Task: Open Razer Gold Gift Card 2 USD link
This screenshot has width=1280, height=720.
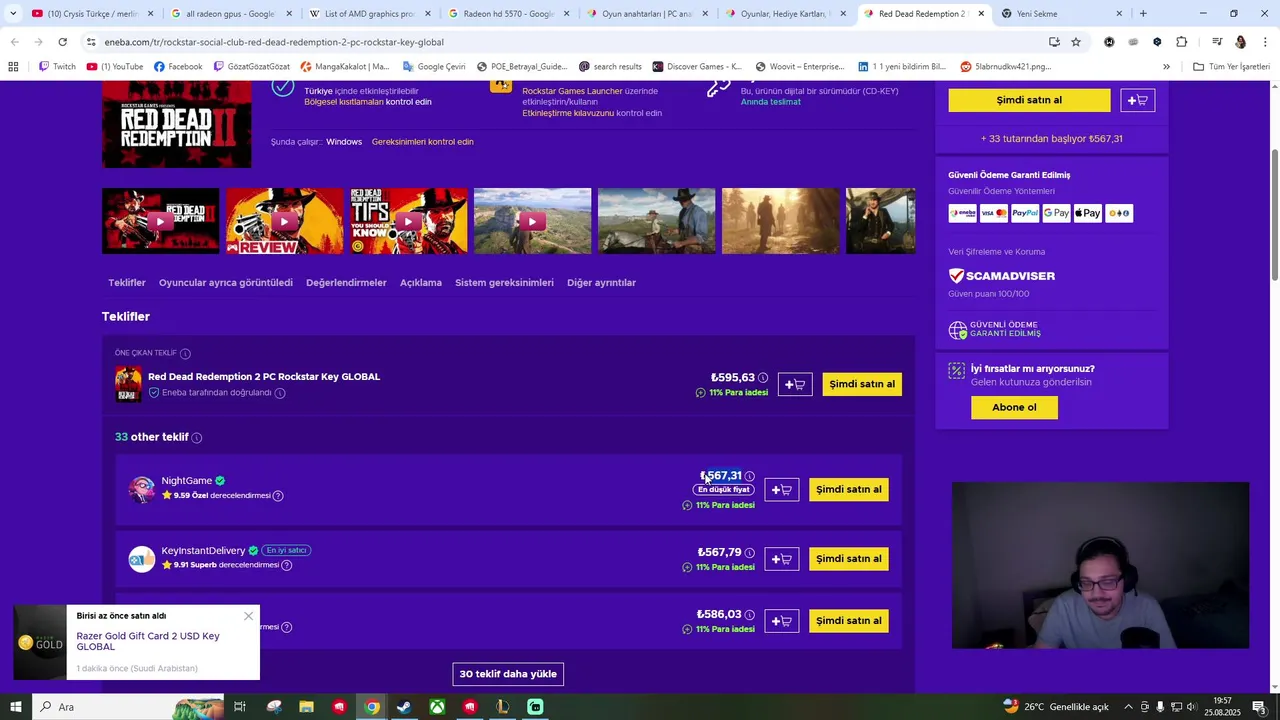Action: coord(148,641)
